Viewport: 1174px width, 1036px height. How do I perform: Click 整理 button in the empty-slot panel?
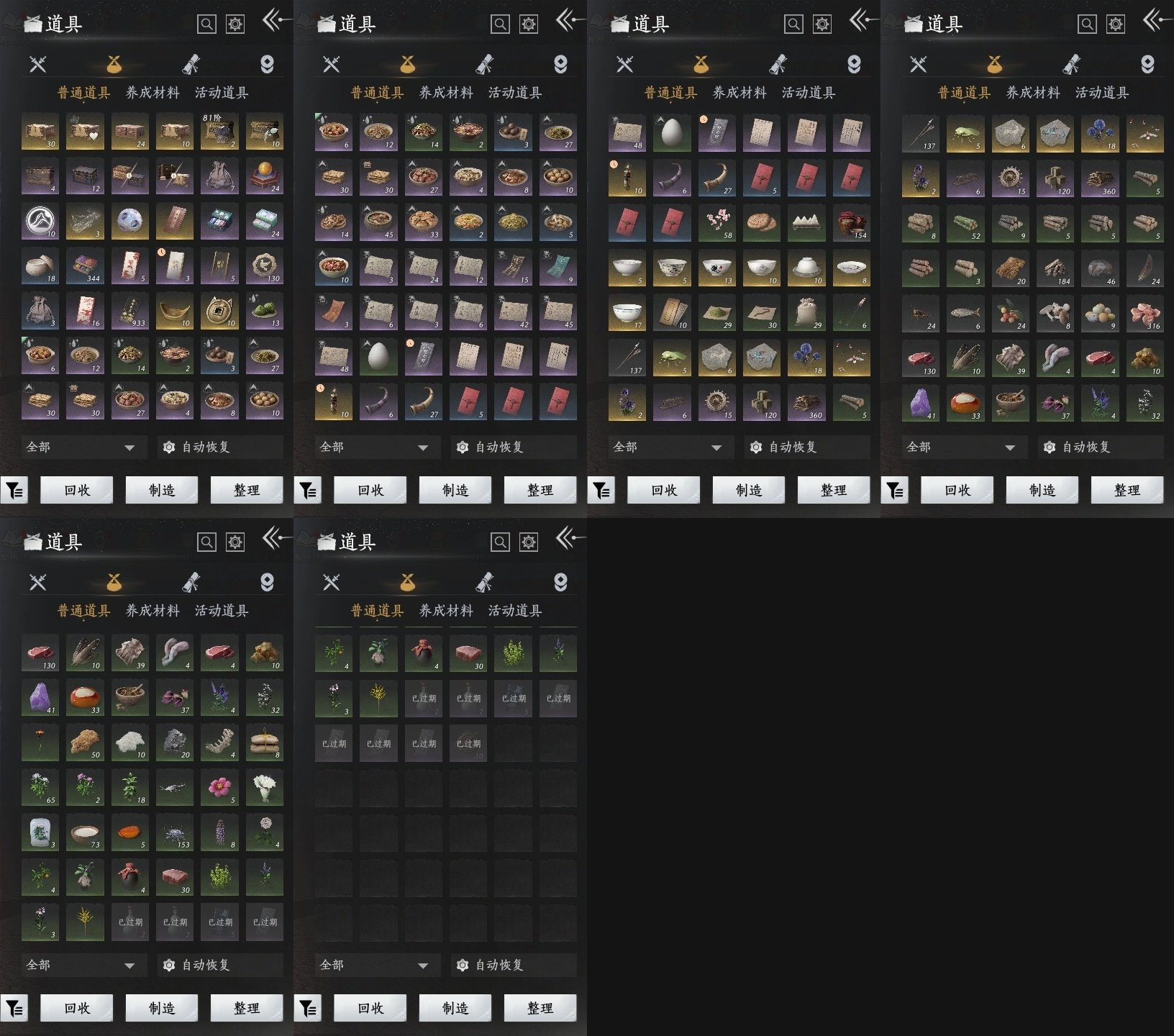(x=540, y=1008)
